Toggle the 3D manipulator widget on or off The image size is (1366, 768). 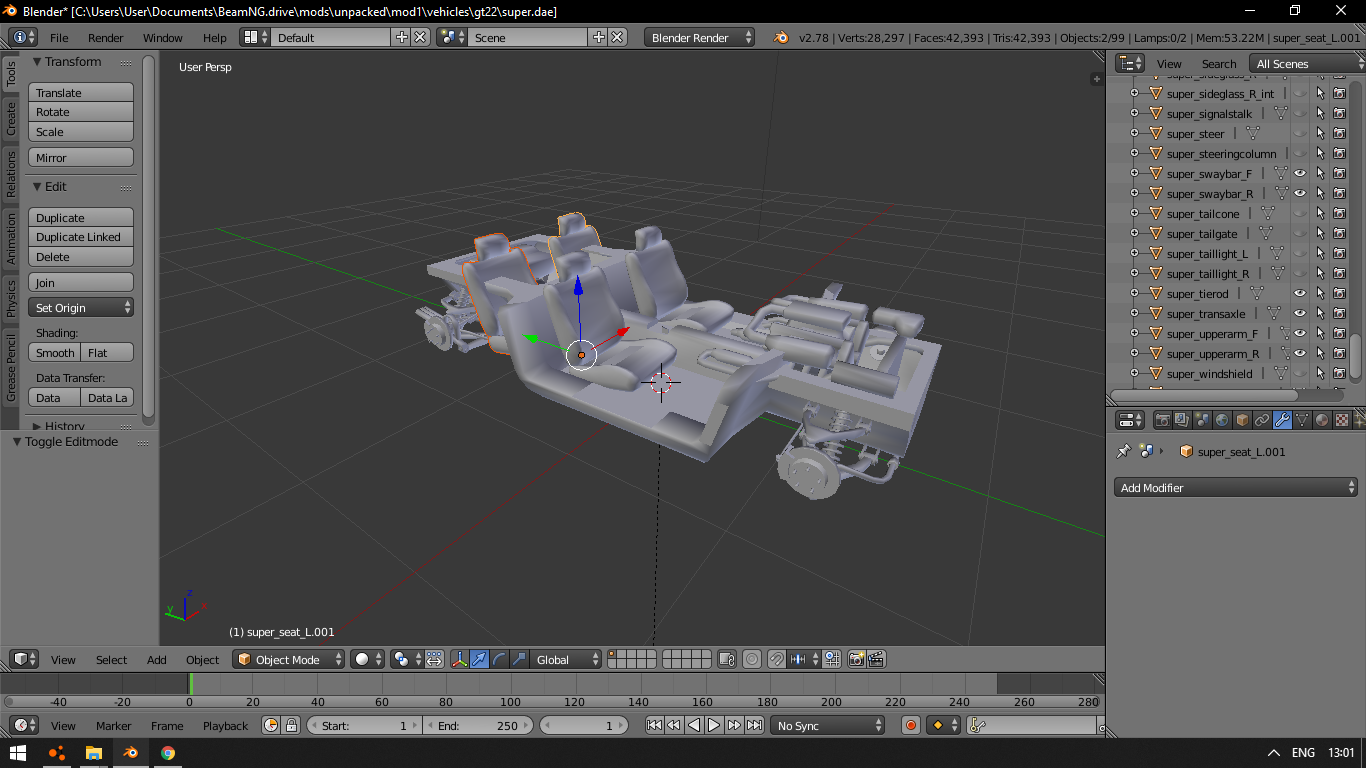pyautogui.click(x=460, y=659)
